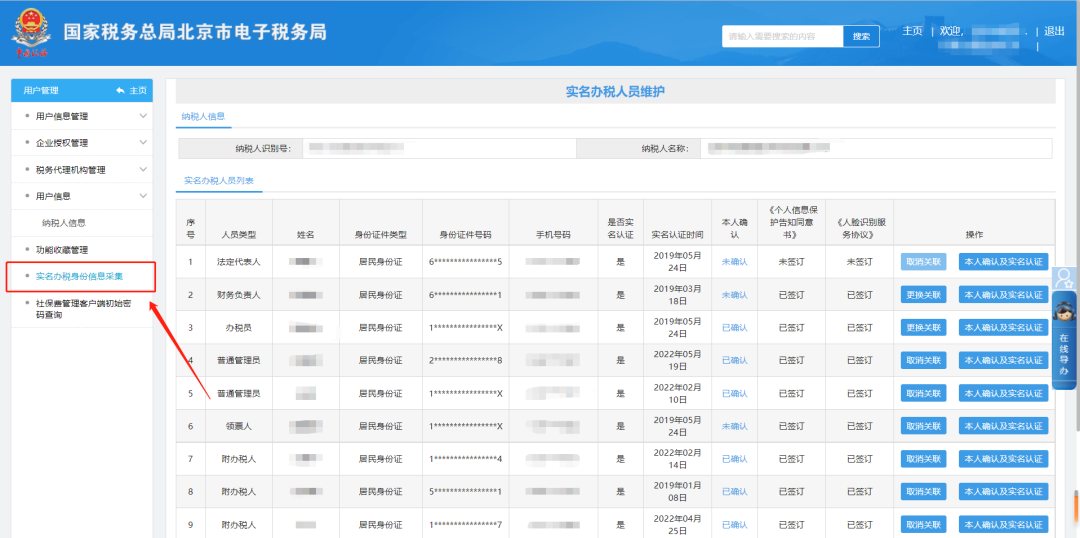1080x538 pixels.
Task: Click 未签订 under 《人脸识别服务协议》 column
Action: click(860, 262)
